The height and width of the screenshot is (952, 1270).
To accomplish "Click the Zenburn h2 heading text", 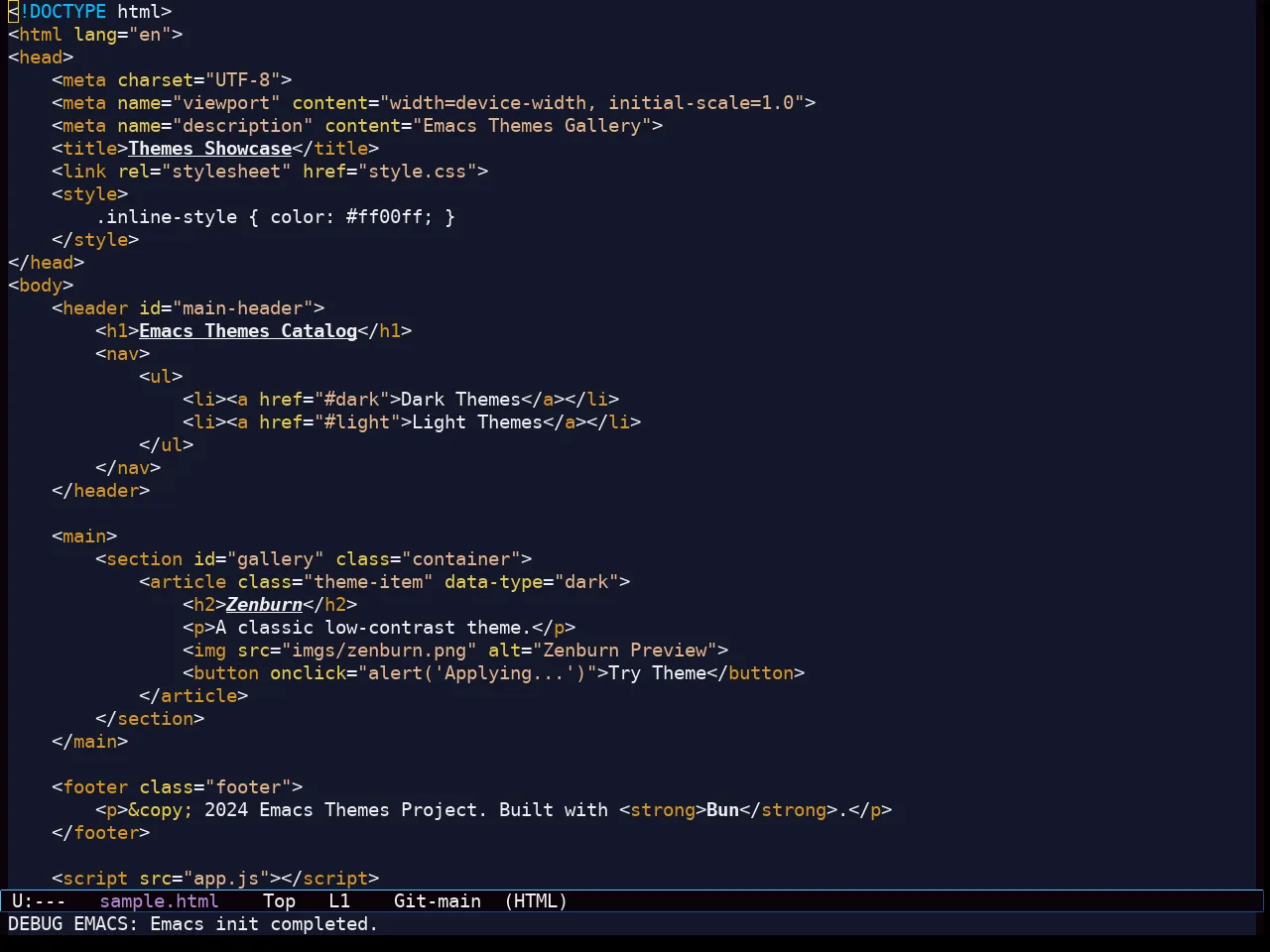I will tap(265, 605).
